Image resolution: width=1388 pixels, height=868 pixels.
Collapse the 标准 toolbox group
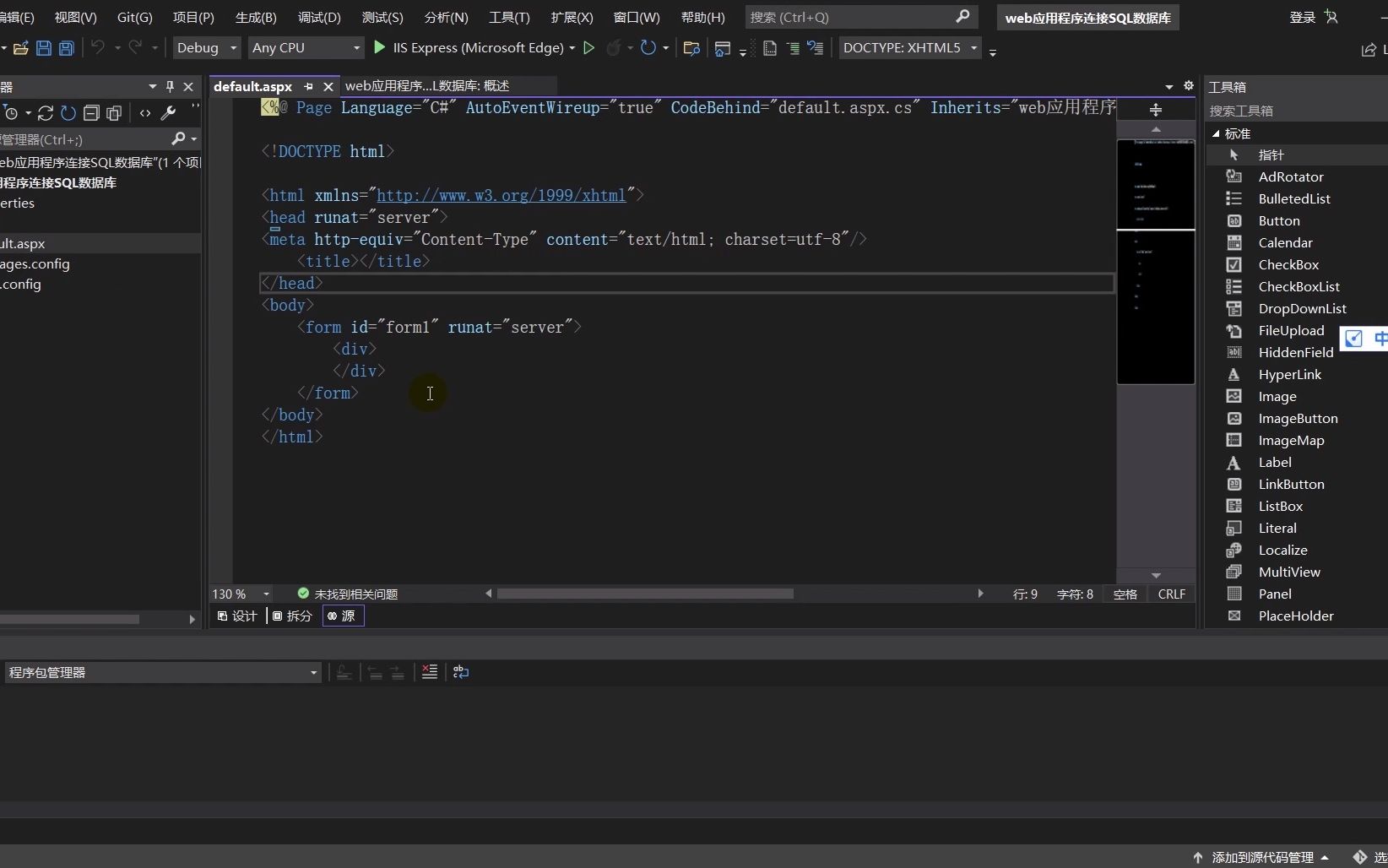(x=1216, y=133)
